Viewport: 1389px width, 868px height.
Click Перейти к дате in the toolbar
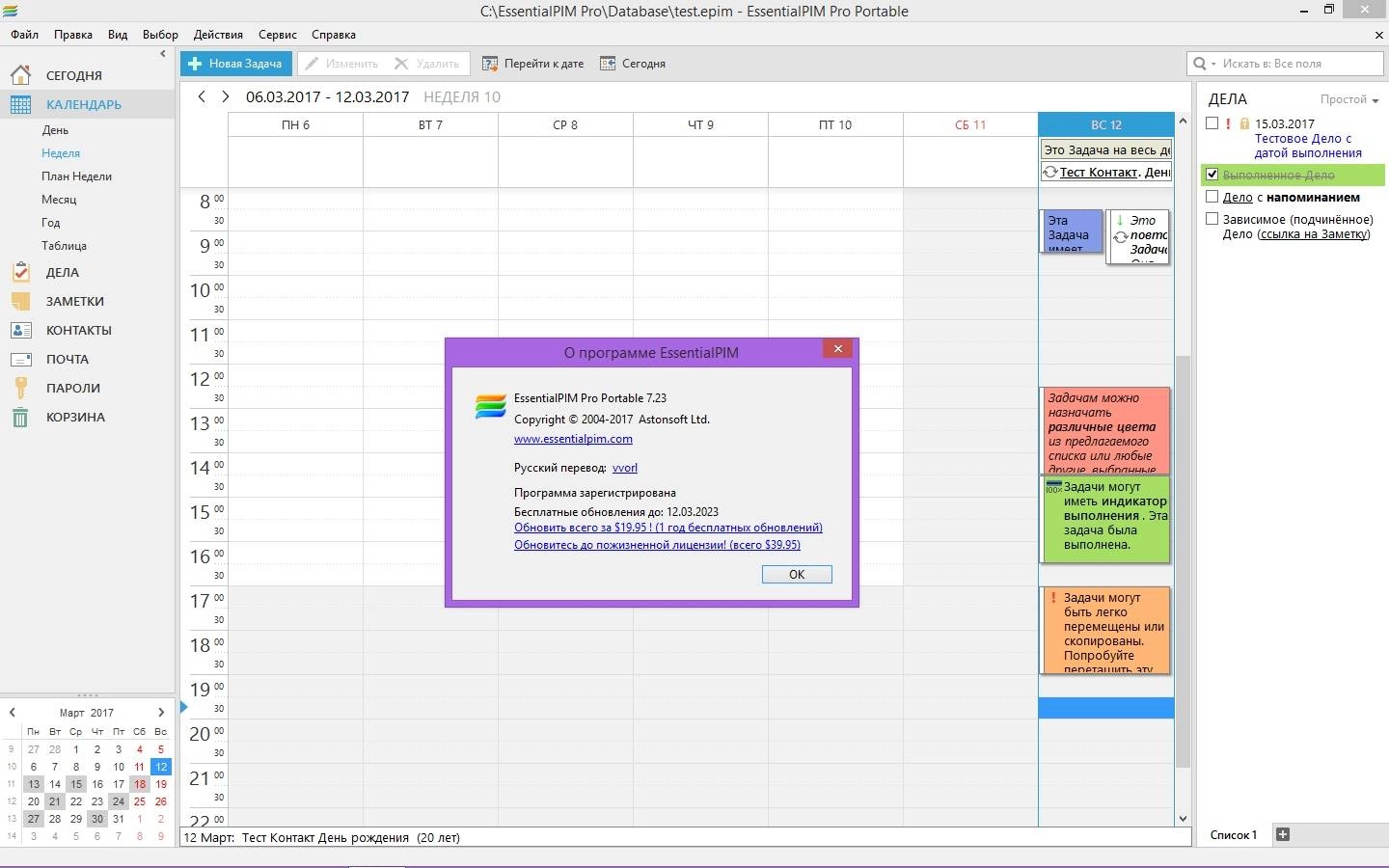533,64
